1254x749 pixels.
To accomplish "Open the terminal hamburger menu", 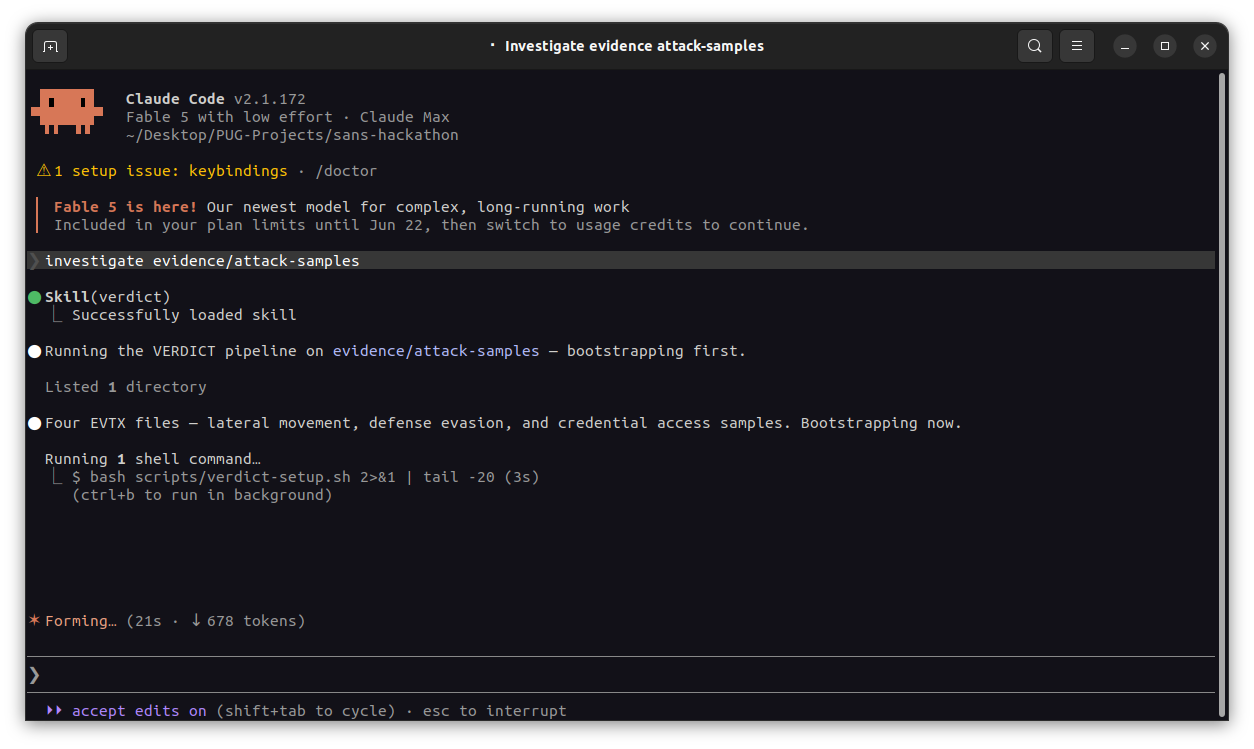I will pos(1077,46).
